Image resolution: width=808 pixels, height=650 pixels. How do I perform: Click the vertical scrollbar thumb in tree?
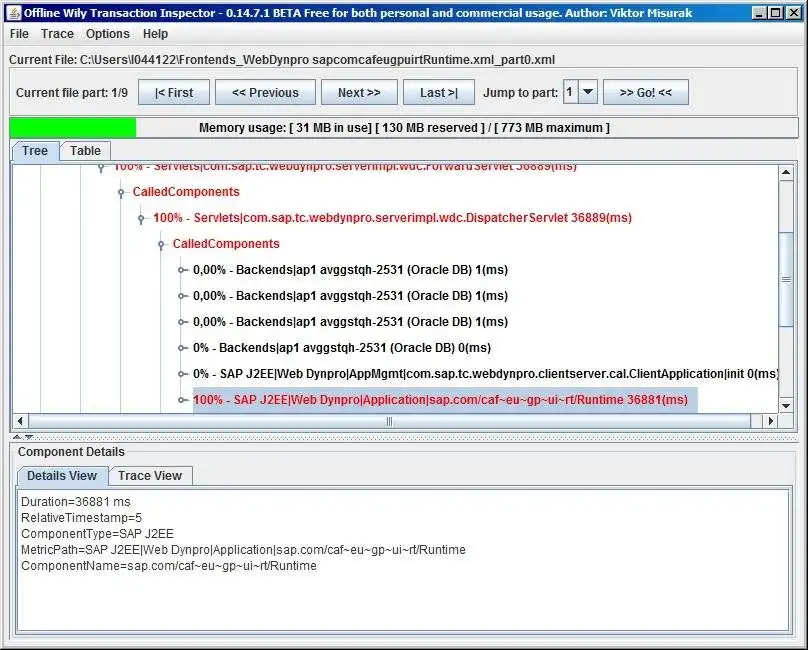point(786,279)
